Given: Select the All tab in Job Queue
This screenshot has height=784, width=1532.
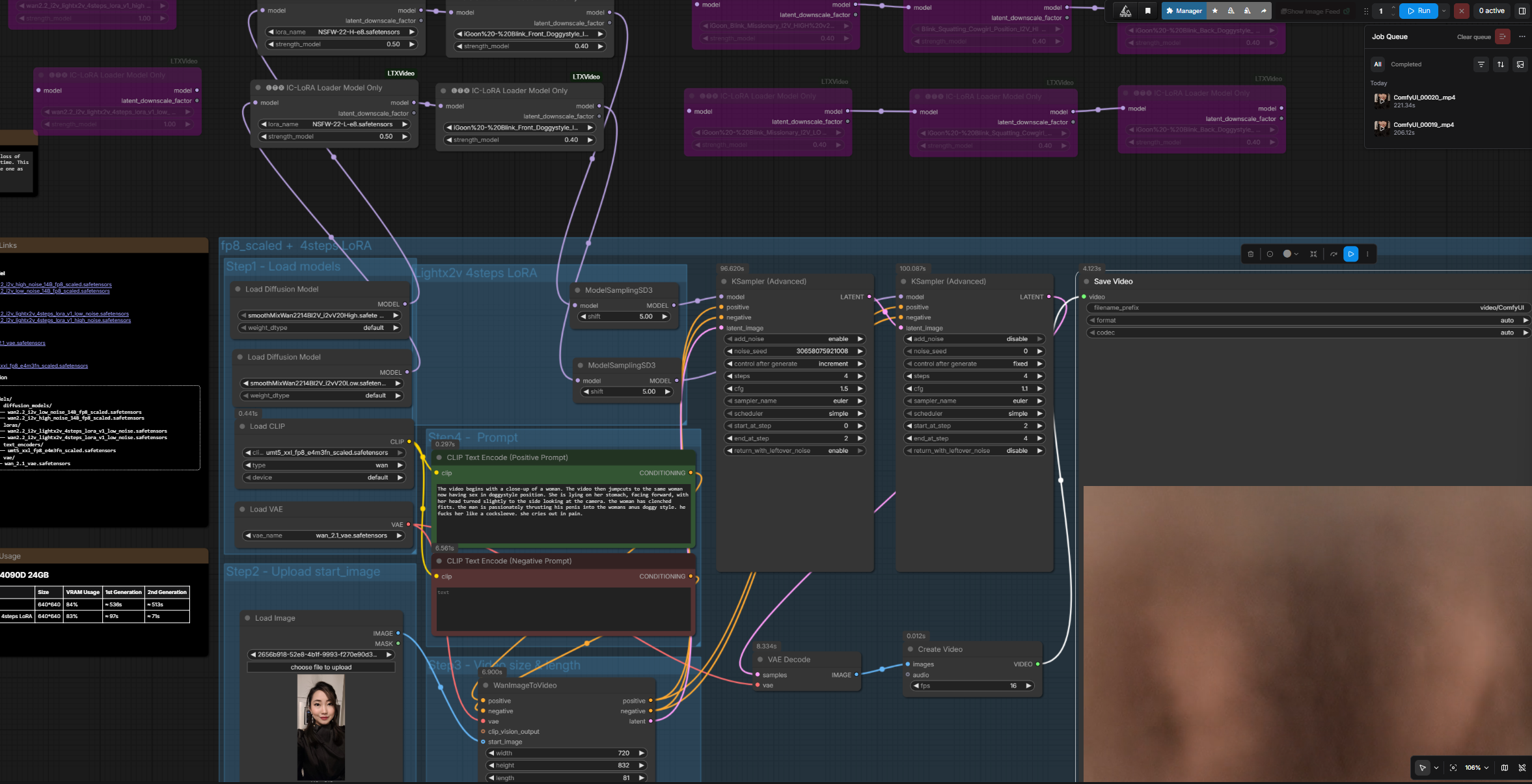Looking at the screenshot, I should pyautogui.click(x=1377, y=64).
